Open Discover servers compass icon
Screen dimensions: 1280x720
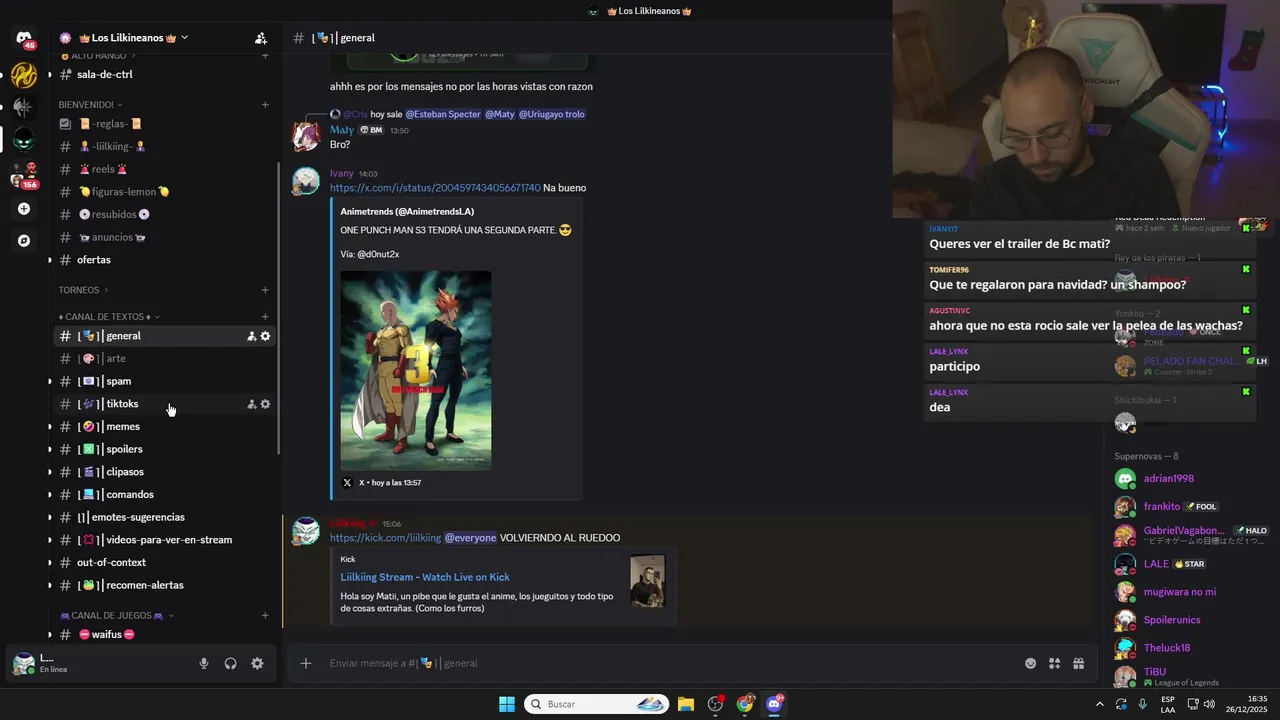click(x=24, y=241)
